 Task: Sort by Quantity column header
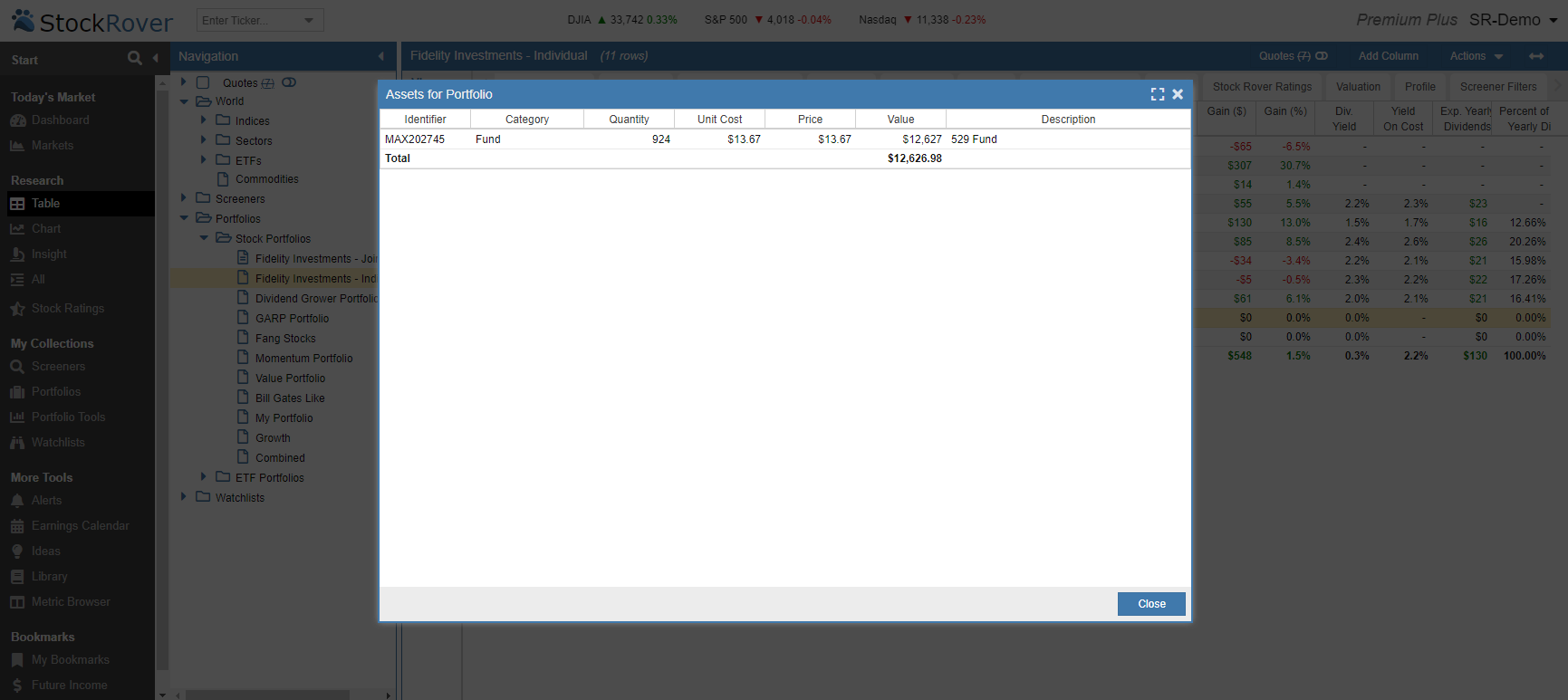coord(629,120)
